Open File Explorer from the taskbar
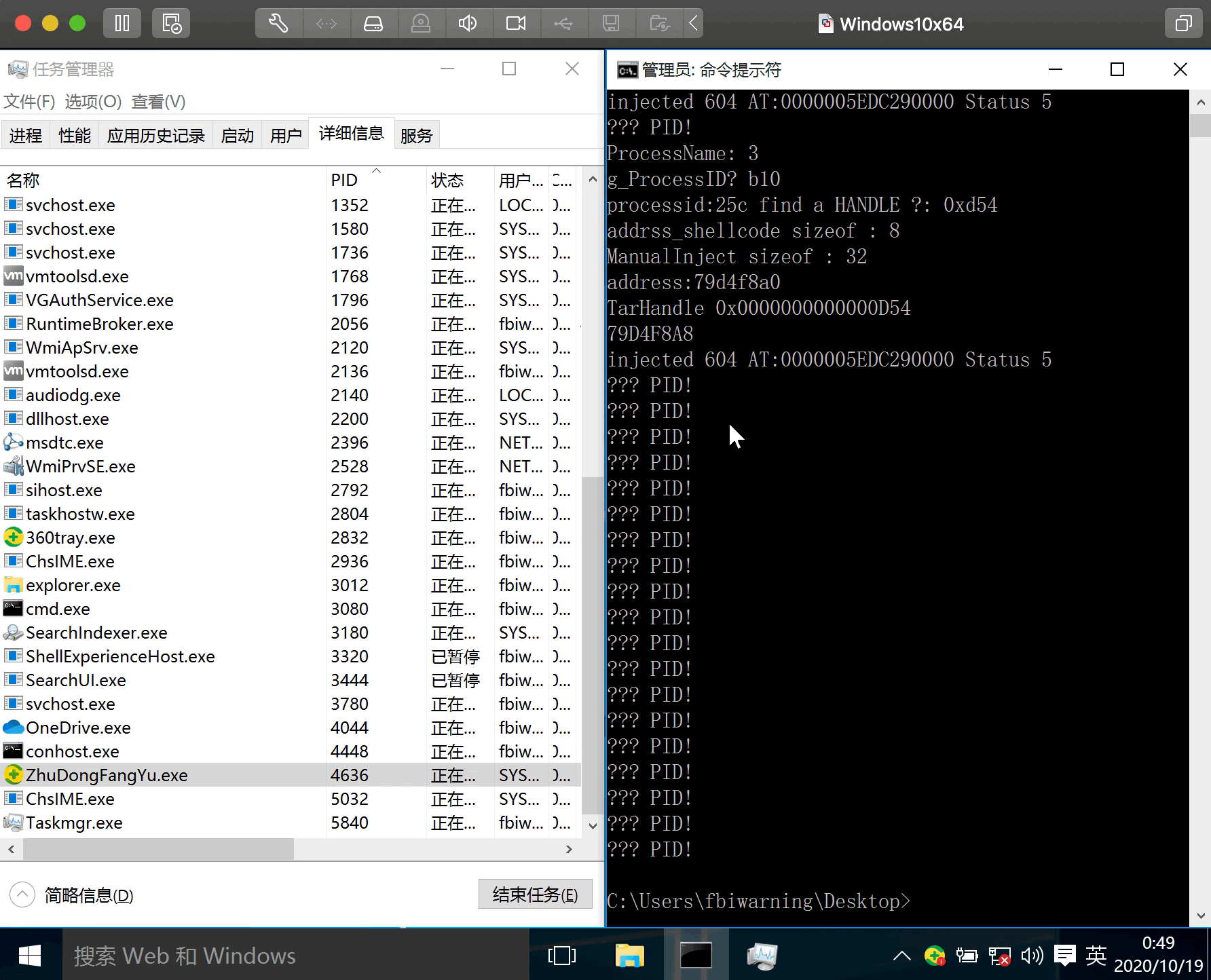Viewport: 1211px width, 980px height. click(x=629, y=956)
